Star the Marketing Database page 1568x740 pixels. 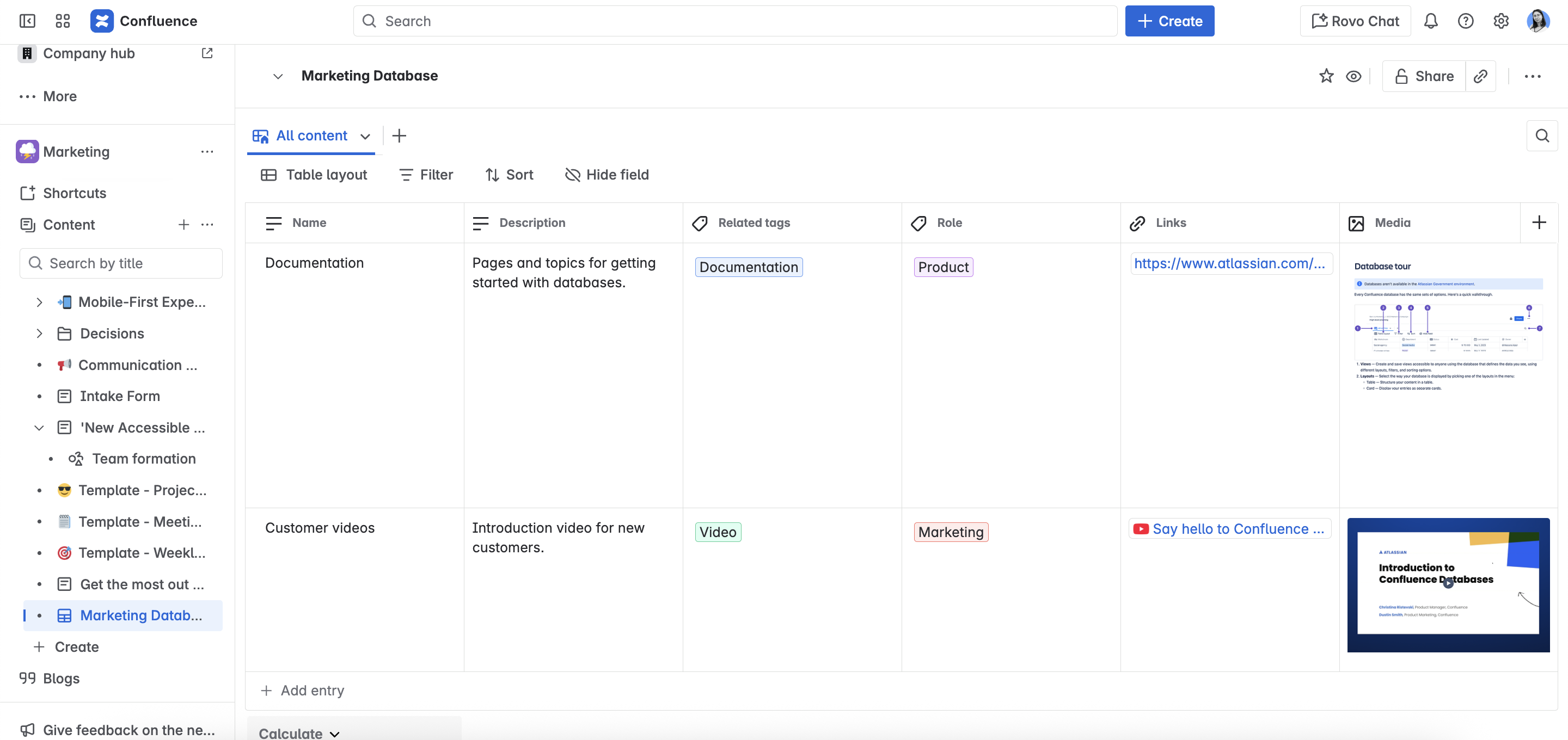(x=1326, y=76)
